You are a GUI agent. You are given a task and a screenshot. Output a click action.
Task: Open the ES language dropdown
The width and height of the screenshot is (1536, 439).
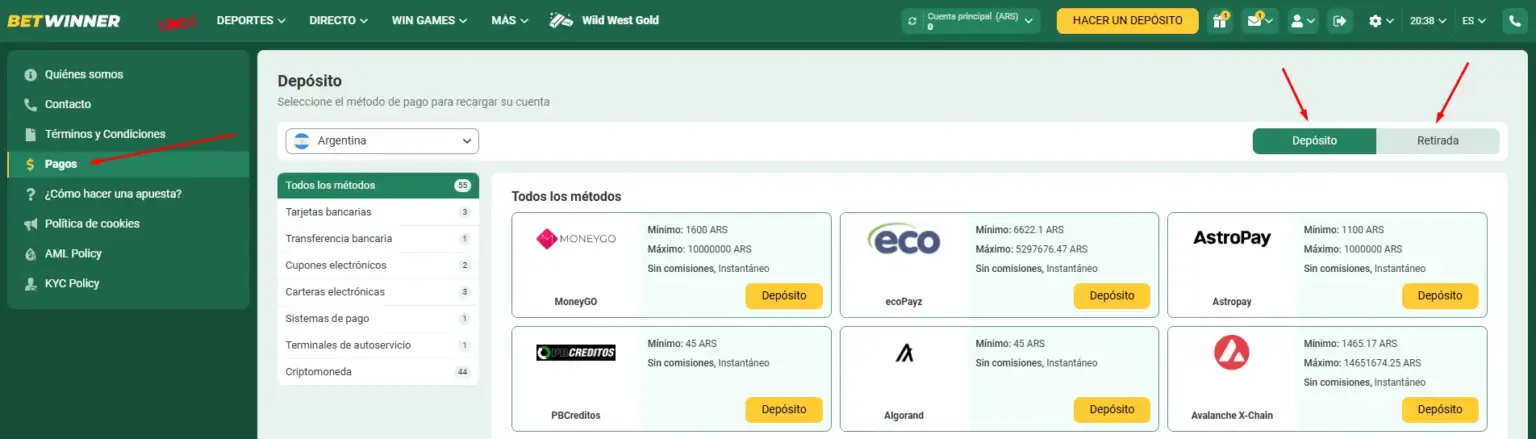[x=1473, y=21]
